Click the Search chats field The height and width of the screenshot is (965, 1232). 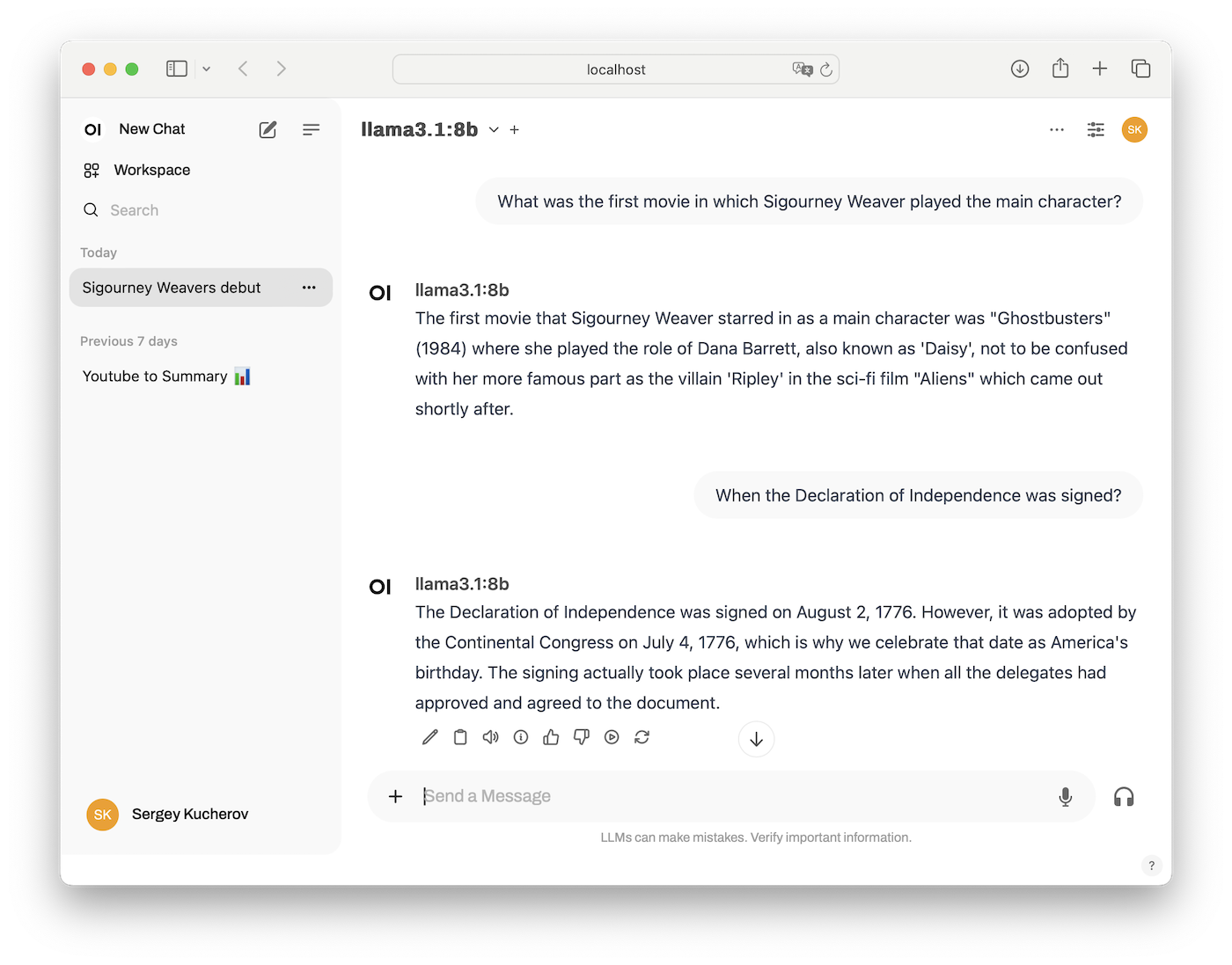pos(202,210)
